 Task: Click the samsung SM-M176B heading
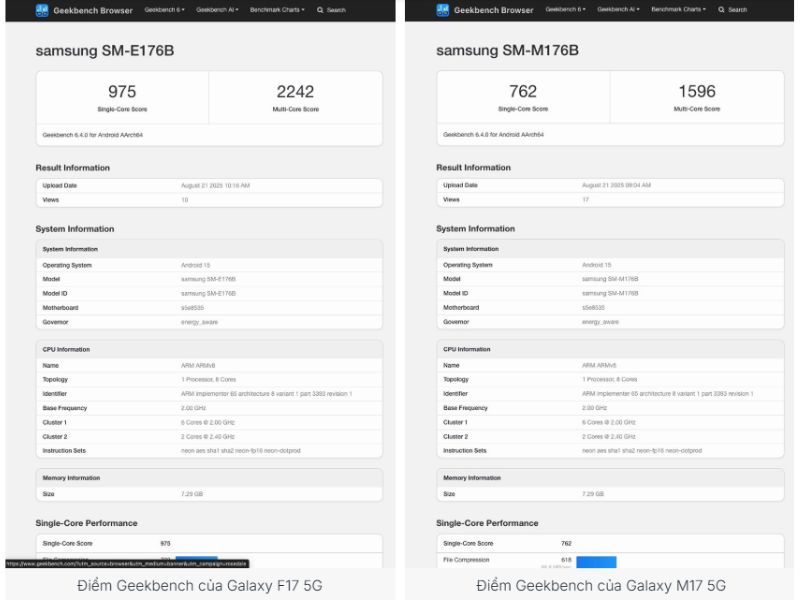tap(507, 50)
